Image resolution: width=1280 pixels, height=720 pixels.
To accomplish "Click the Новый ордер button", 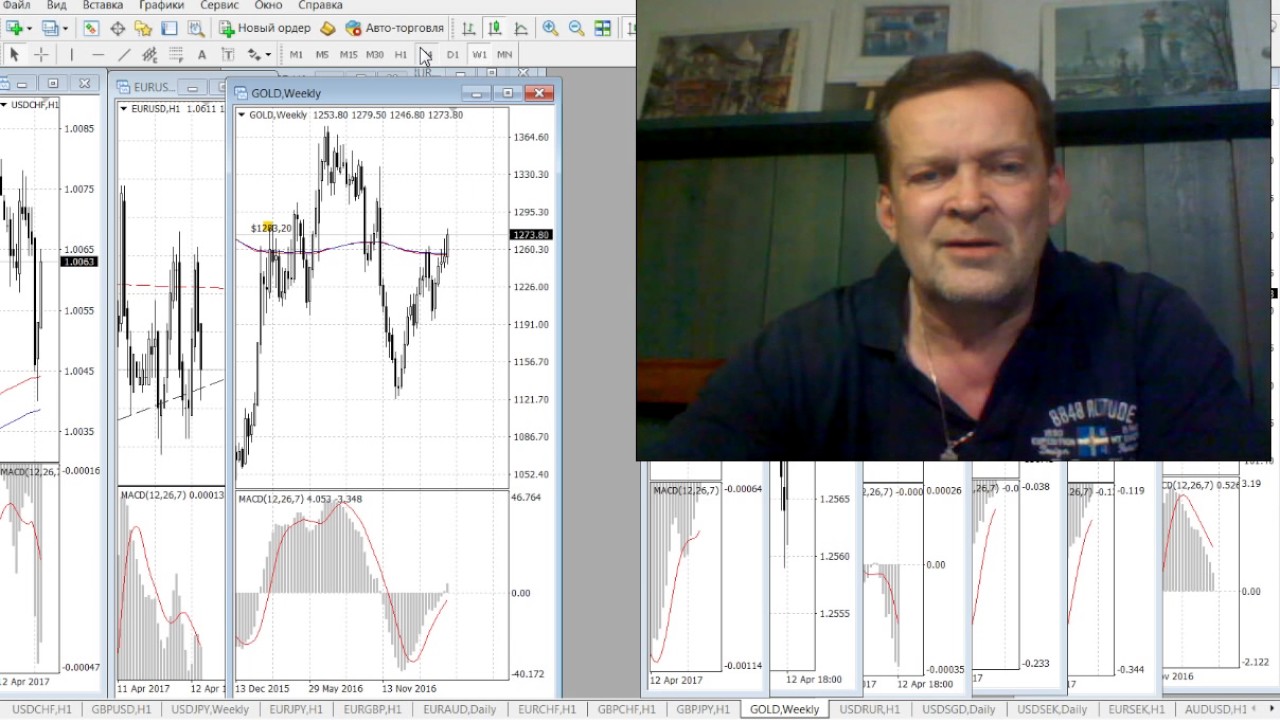I will [x=265, y=28].
